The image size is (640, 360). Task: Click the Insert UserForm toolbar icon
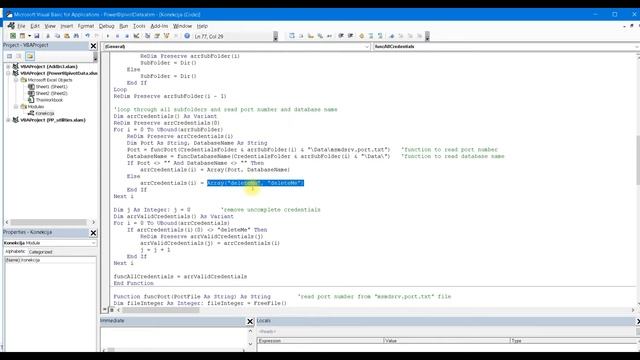[x=22, y=36]
